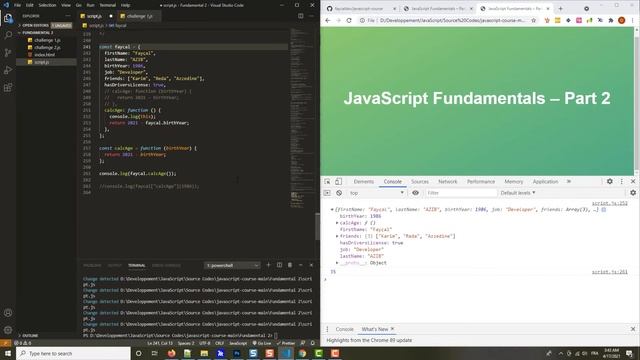
Task: Close the VS Code terminal panel
Action: click(311, 265)
